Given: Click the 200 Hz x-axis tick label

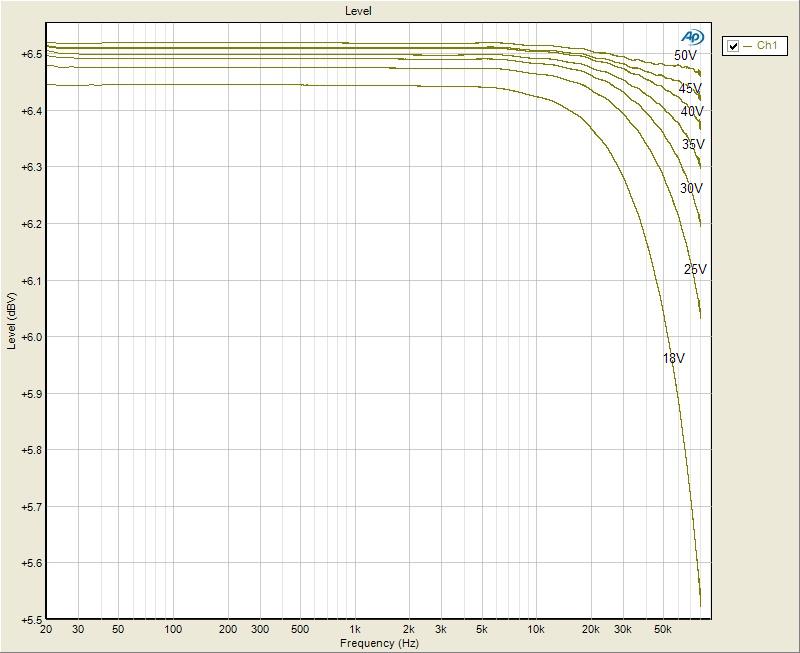Looking at the screenshot, I should click(x=228, y=630).
